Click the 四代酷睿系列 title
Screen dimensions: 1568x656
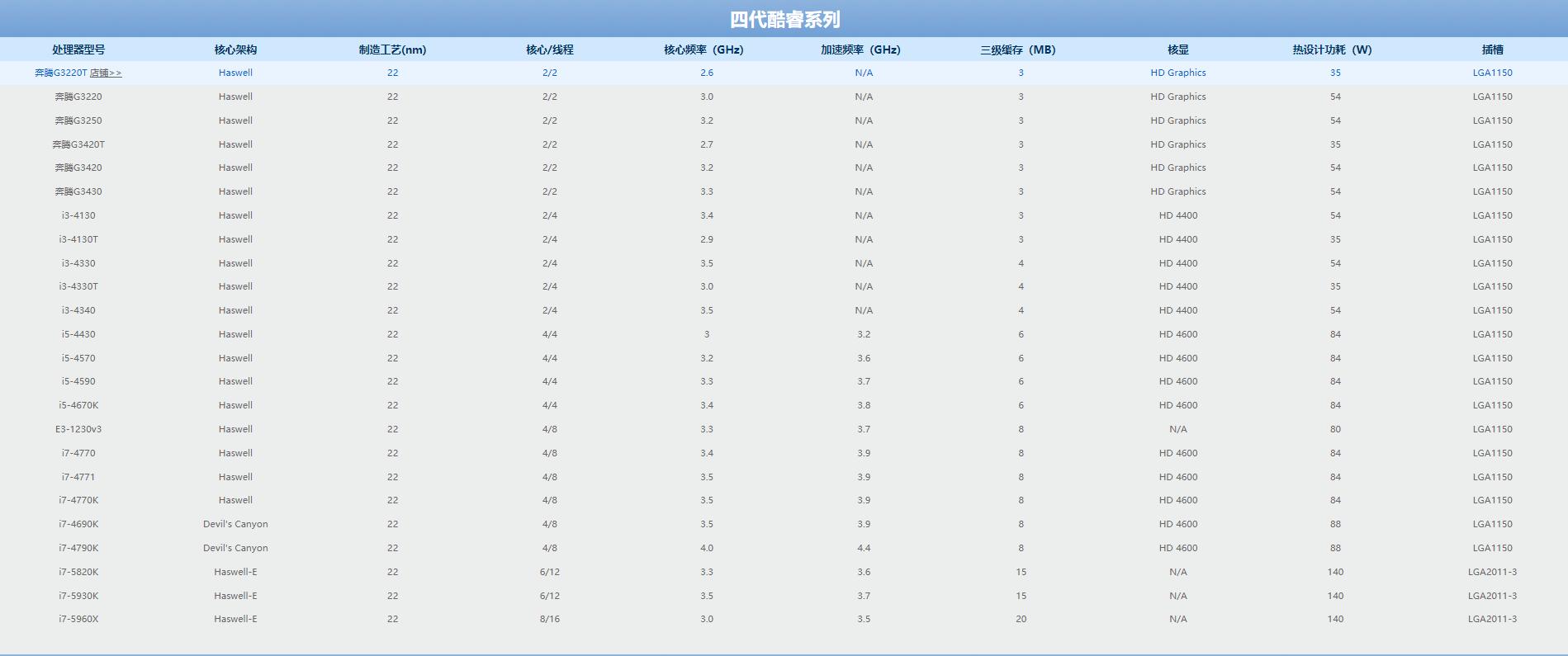[x=784, y=19]
